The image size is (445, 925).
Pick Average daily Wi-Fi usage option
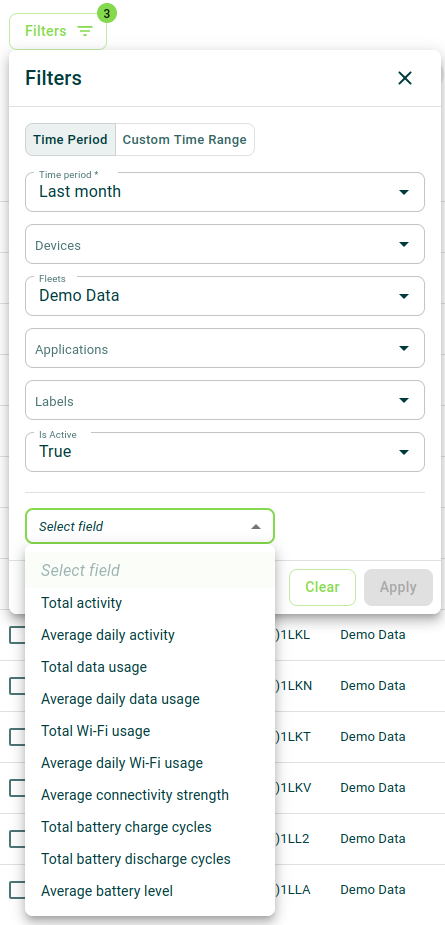tap(150, 763)
